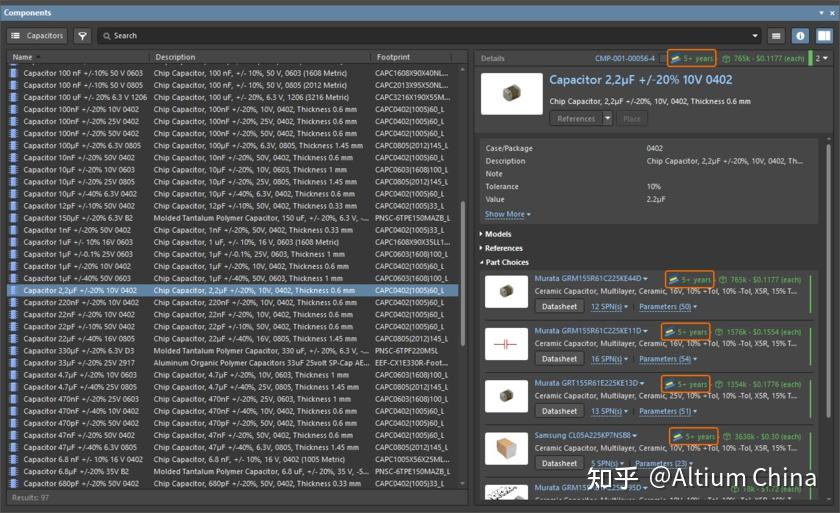This screenshot has width=840, height=513.
Task: Open Murata GRM155R61C225KE11D part dropdown
Action: click(x=645, y=331)
